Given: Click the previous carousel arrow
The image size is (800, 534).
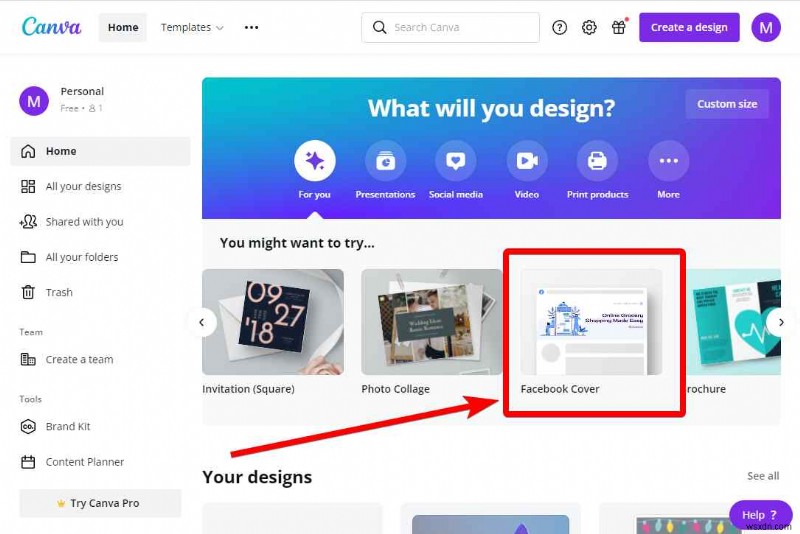Looking at the screenshot, I should click(202, 322).
